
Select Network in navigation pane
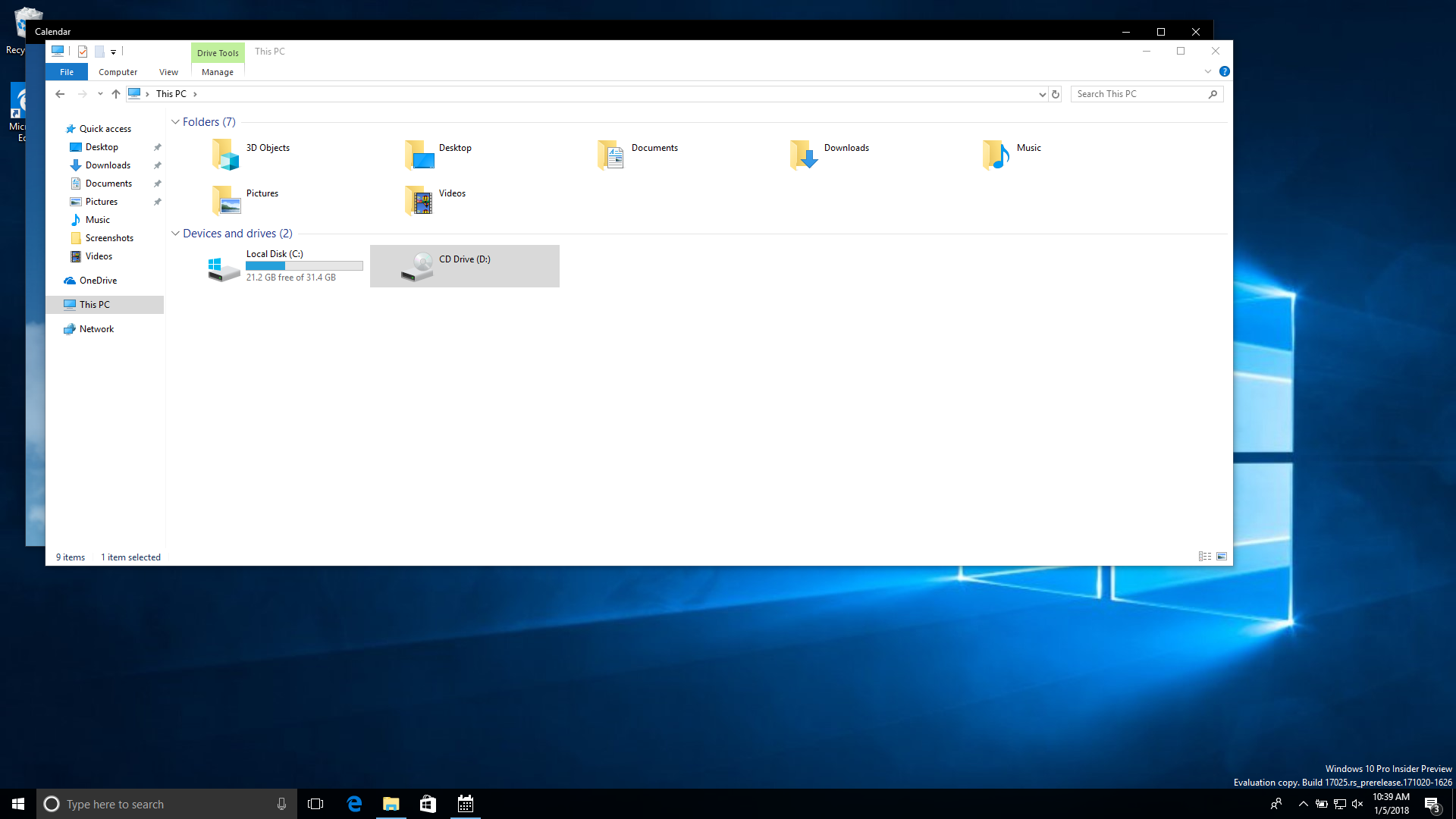coord(96,329)
